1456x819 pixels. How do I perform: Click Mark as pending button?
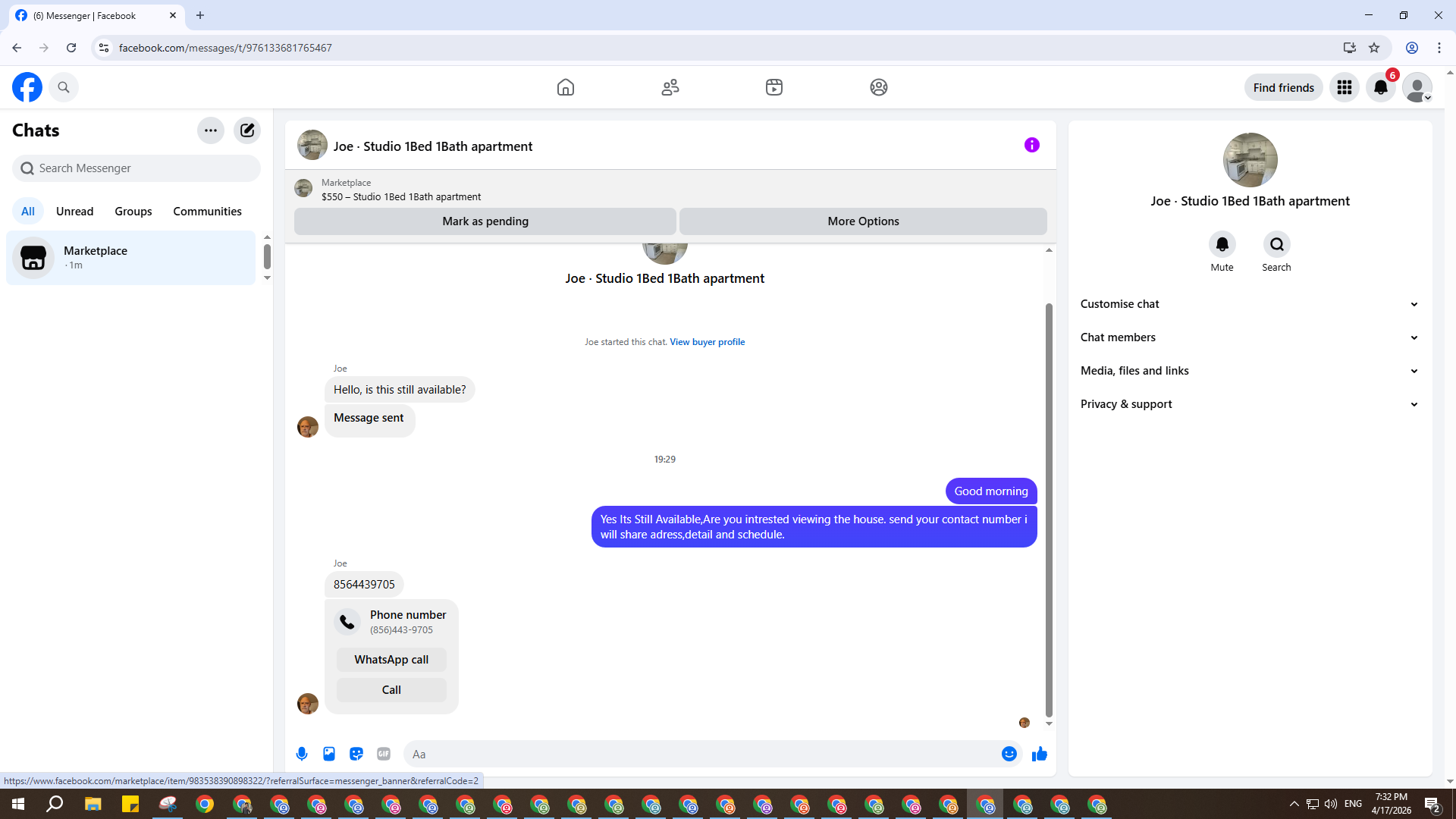485,221
